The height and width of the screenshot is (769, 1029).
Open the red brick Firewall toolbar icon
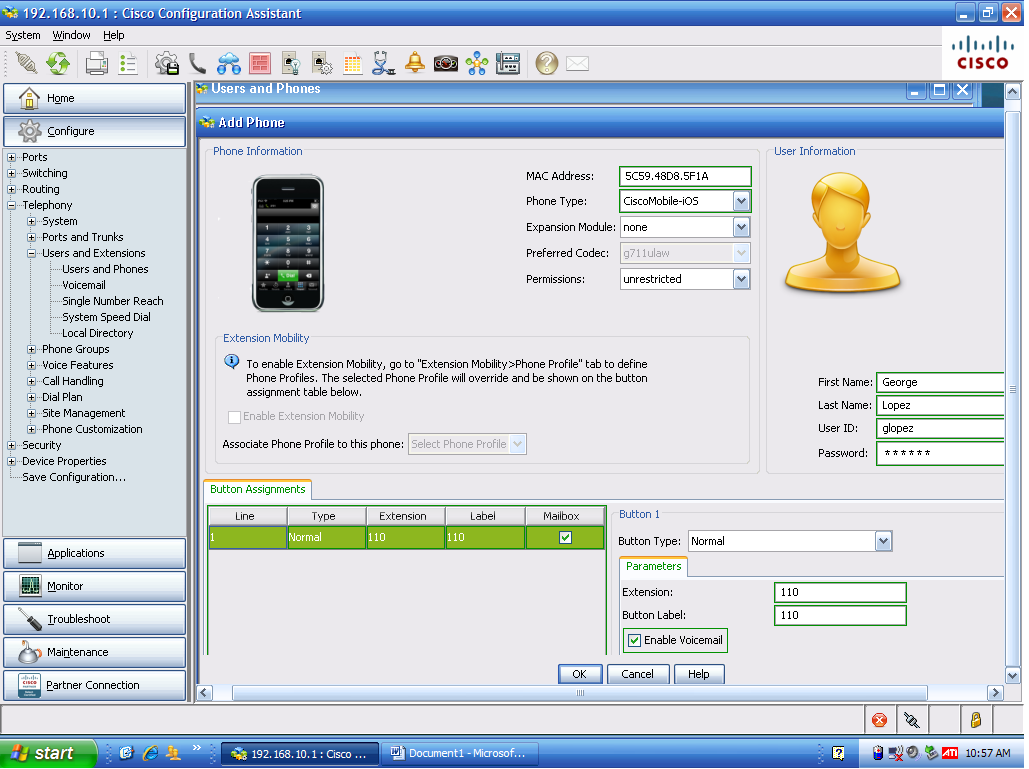260,64
